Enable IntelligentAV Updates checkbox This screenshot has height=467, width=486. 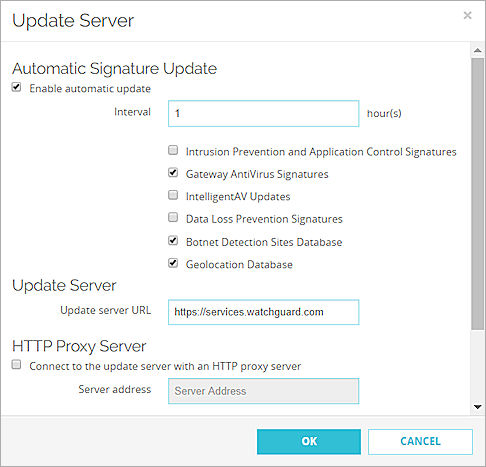(173, 195)
